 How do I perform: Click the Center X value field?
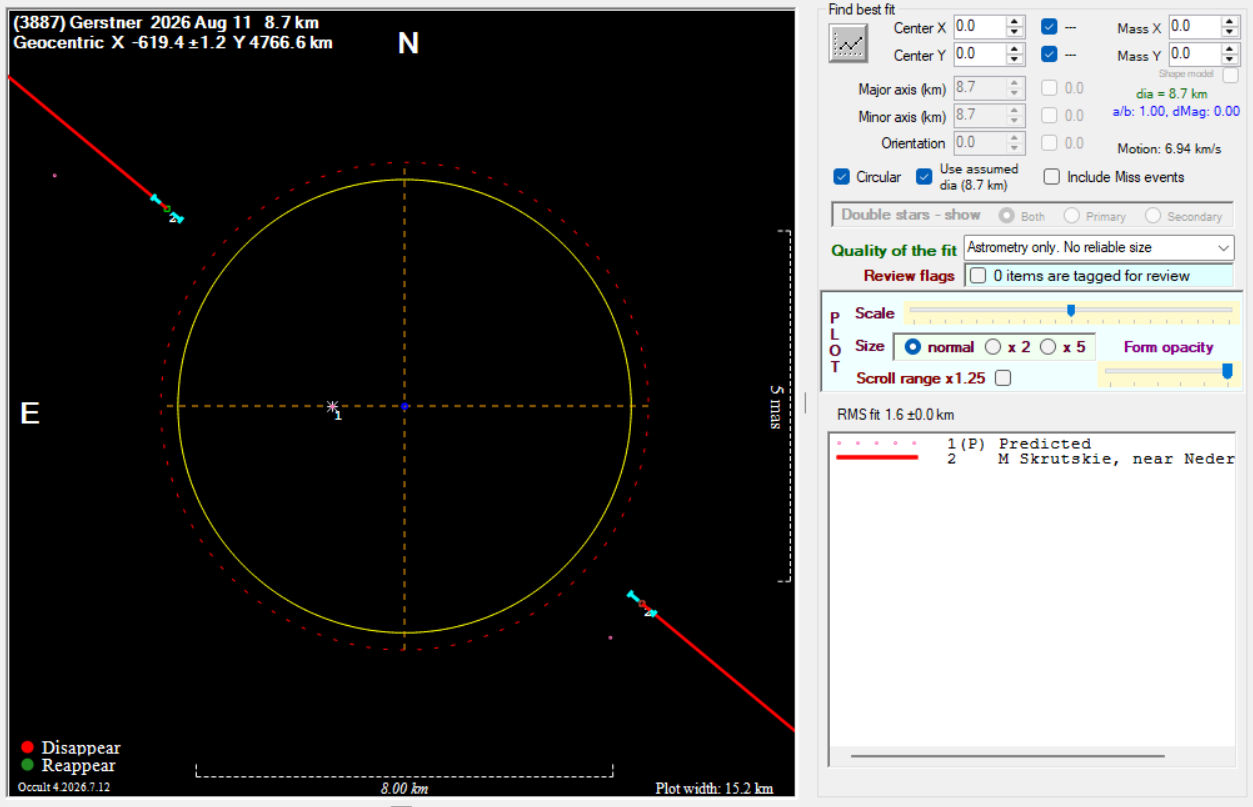[979, 27]
